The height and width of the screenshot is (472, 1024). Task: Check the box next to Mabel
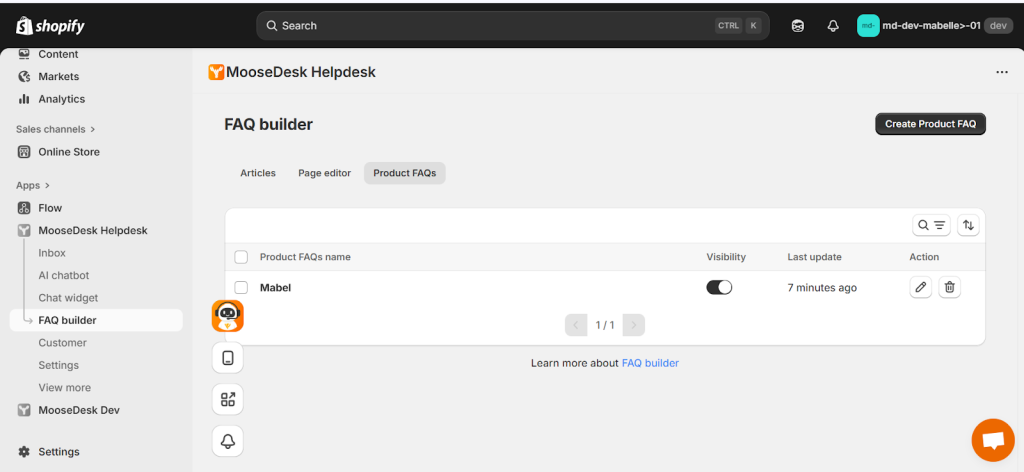coord(241,288)
